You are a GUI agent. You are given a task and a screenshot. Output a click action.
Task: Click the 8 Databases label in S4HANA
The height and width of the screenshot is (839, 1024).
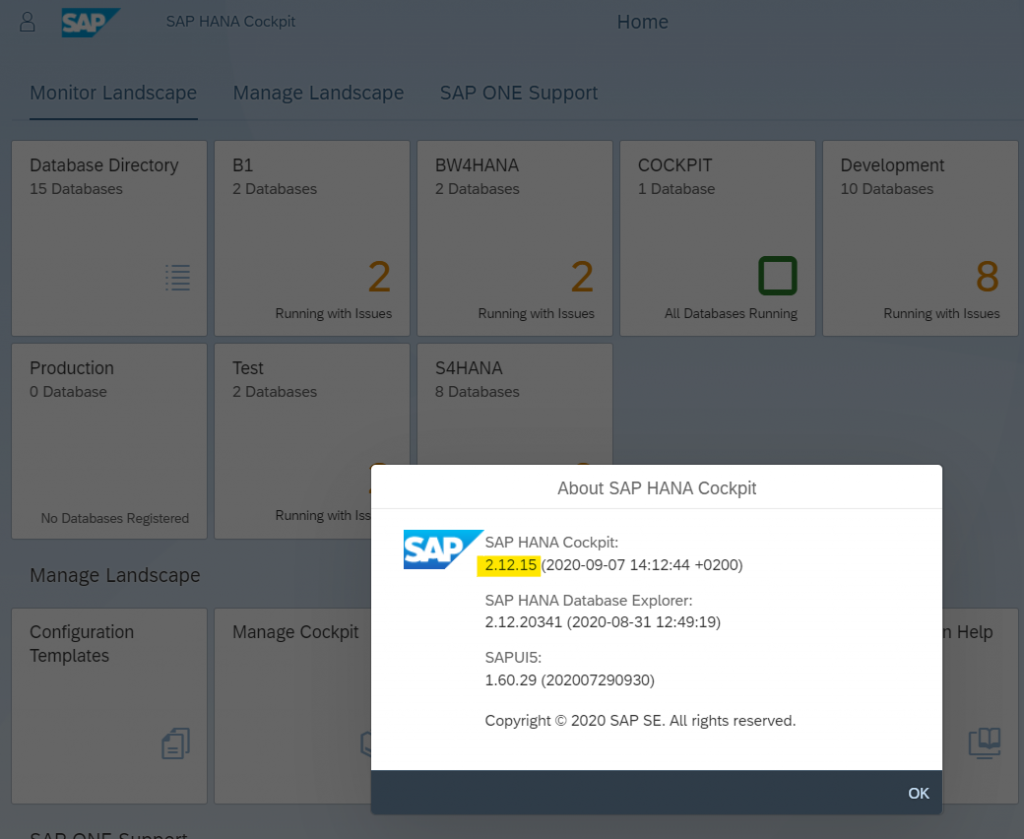click(477, 392)
